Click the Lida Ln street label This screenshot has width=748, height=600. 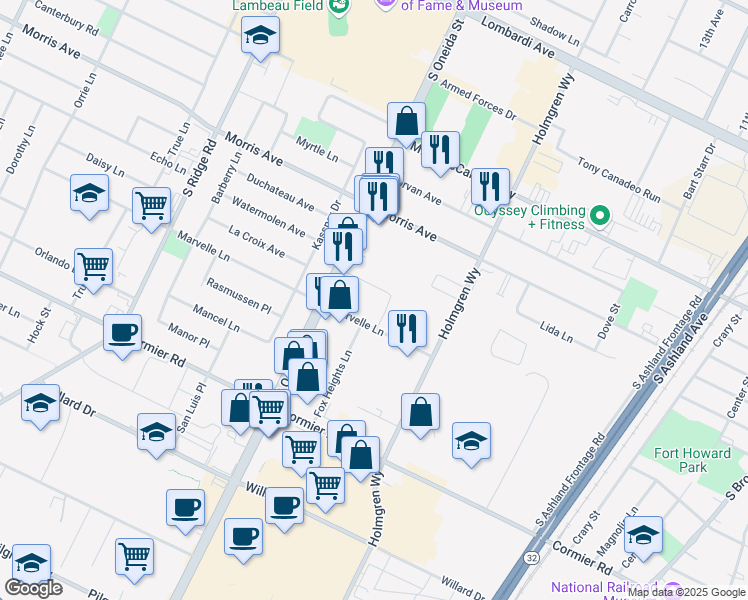click(x=556, y=331)
